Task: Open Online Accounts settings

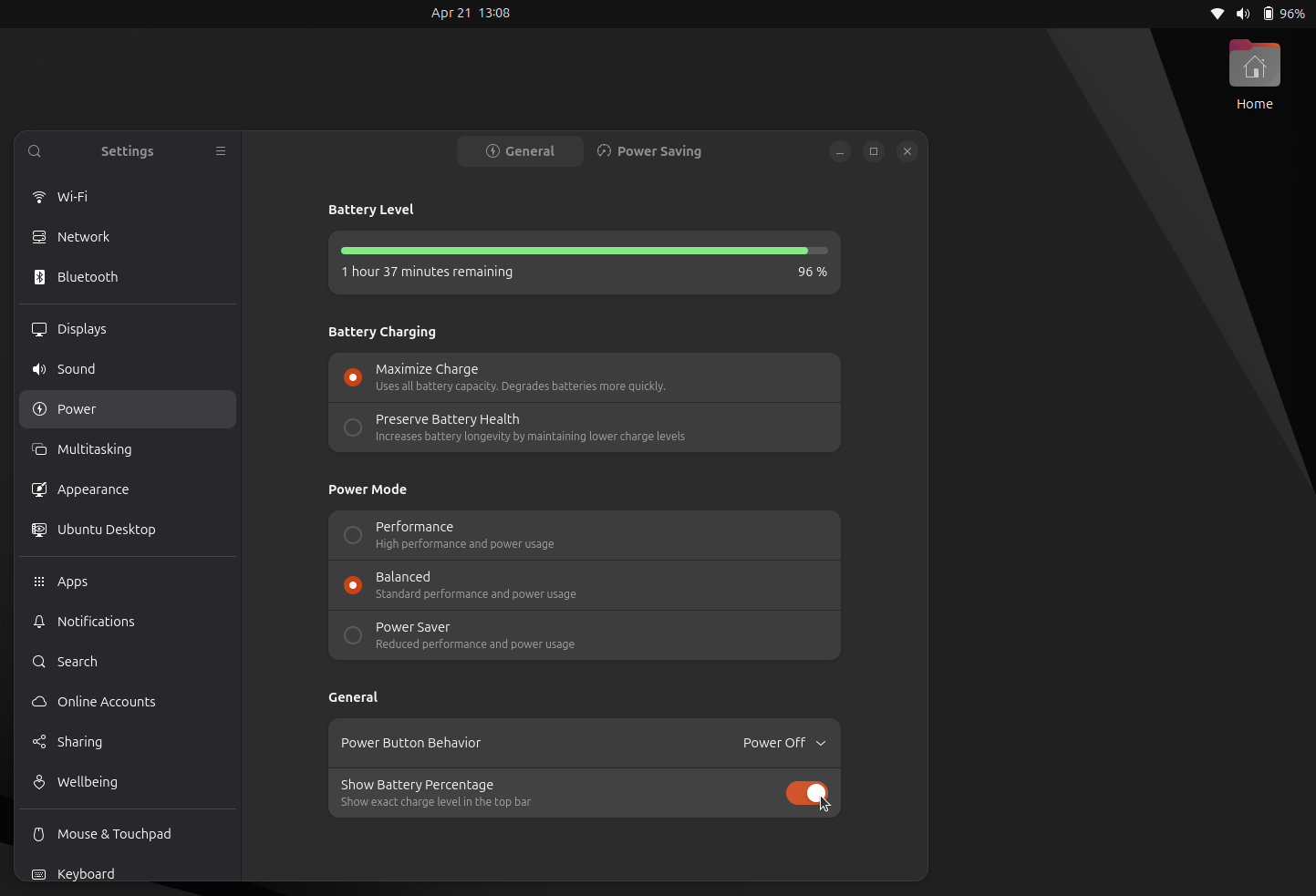Action: pos(38,701)
